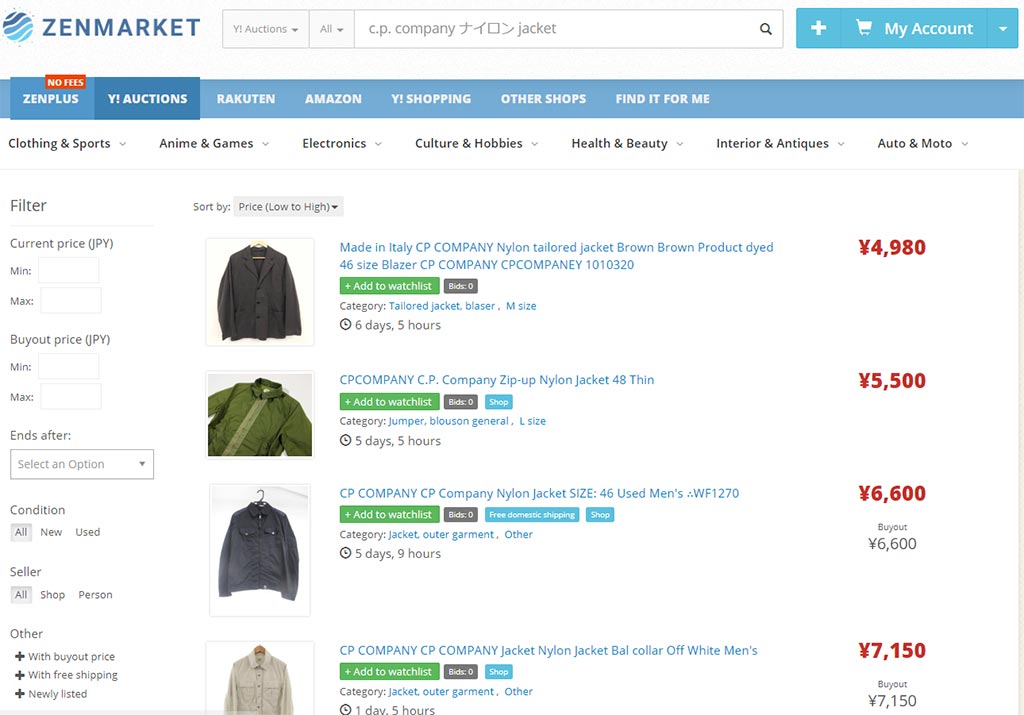Screen dimensions: 1024x715
Task: Filter sellers by Shop
Action: click(52, 594)
